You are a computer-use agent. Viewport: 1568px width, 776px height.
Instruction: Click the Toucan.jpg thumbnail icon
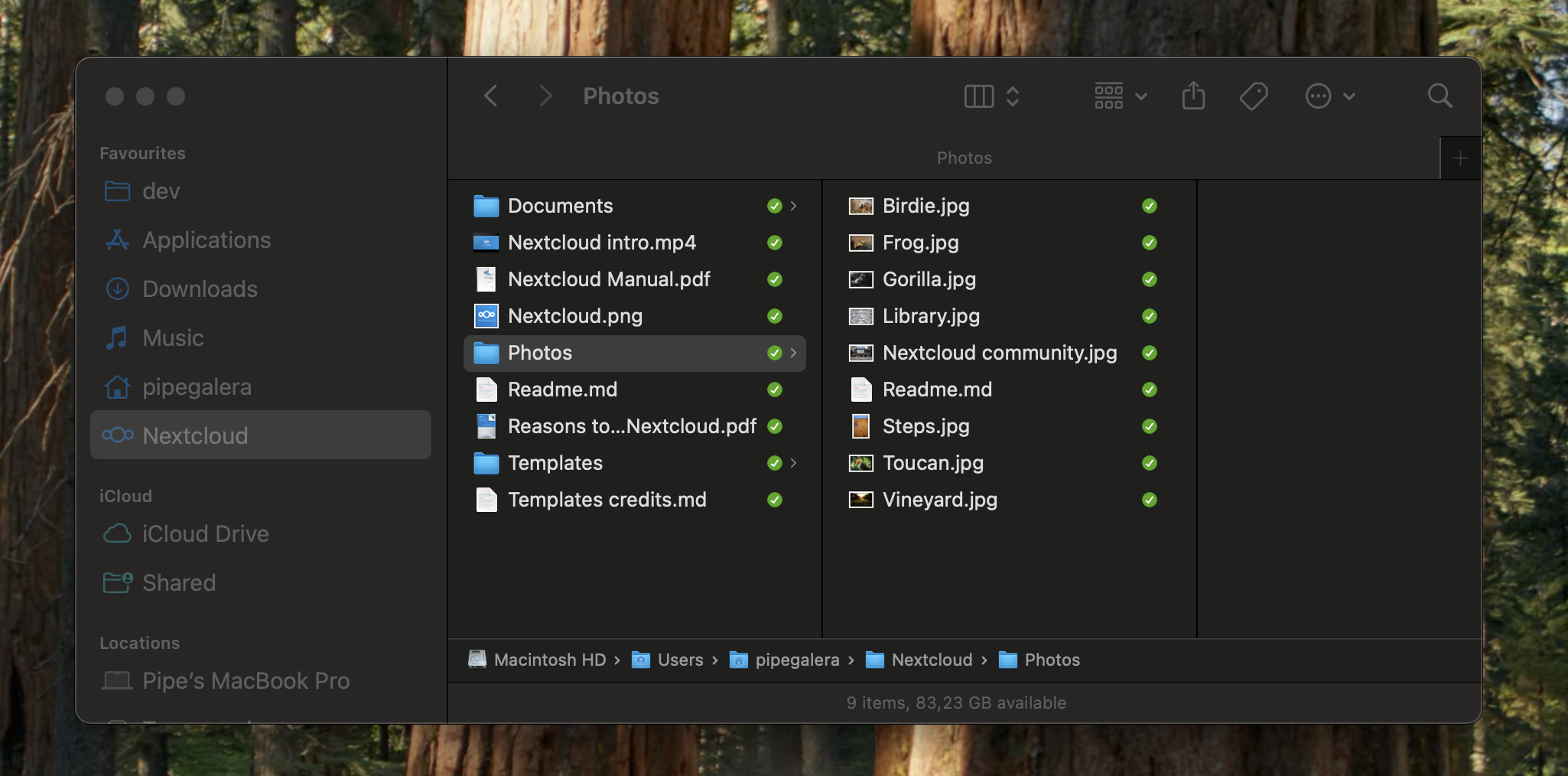pos(860,463)
